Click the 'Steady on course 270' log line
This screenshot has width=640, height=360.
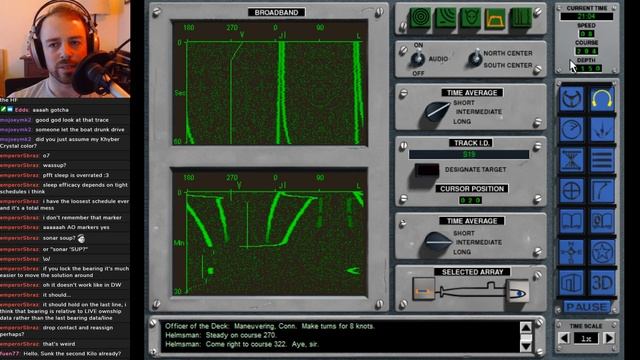(221, 335)
